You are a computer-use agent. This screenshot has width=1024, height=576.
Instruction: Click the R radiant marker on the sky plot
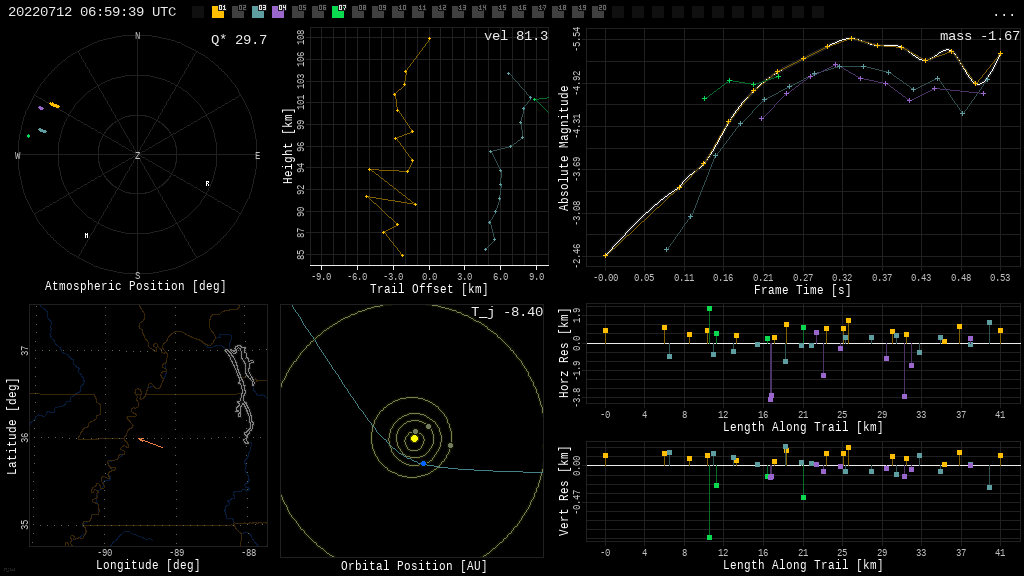[x=208, y=184]
